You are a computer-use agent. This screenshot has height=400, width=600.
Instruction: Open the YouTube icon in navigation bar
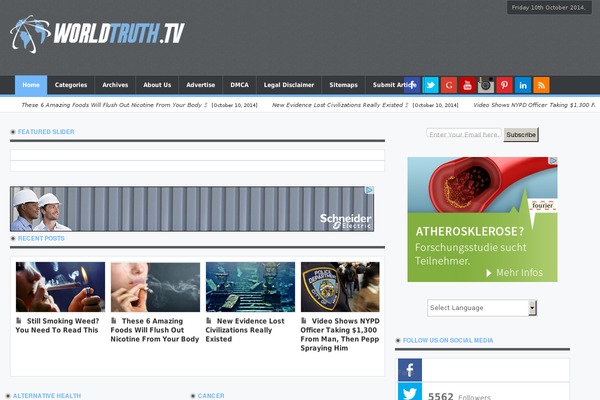coord(467,85)
